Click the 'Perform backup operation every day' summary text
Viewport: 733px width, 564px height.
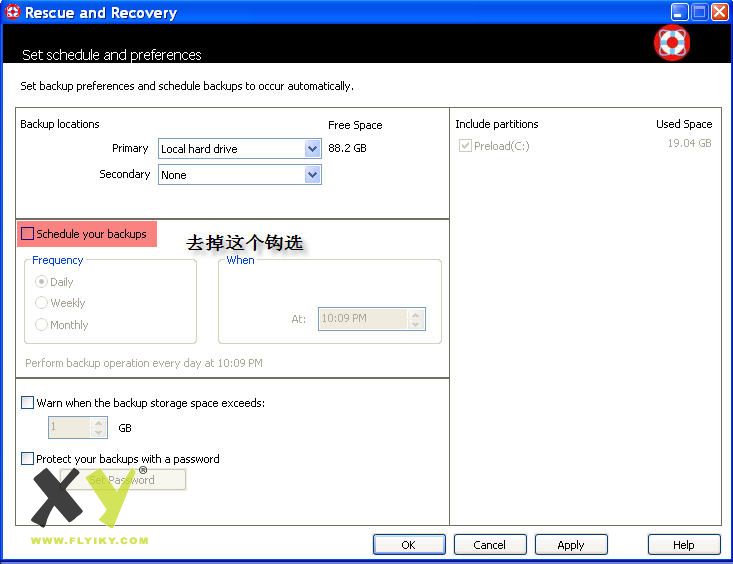click(144, 363)
